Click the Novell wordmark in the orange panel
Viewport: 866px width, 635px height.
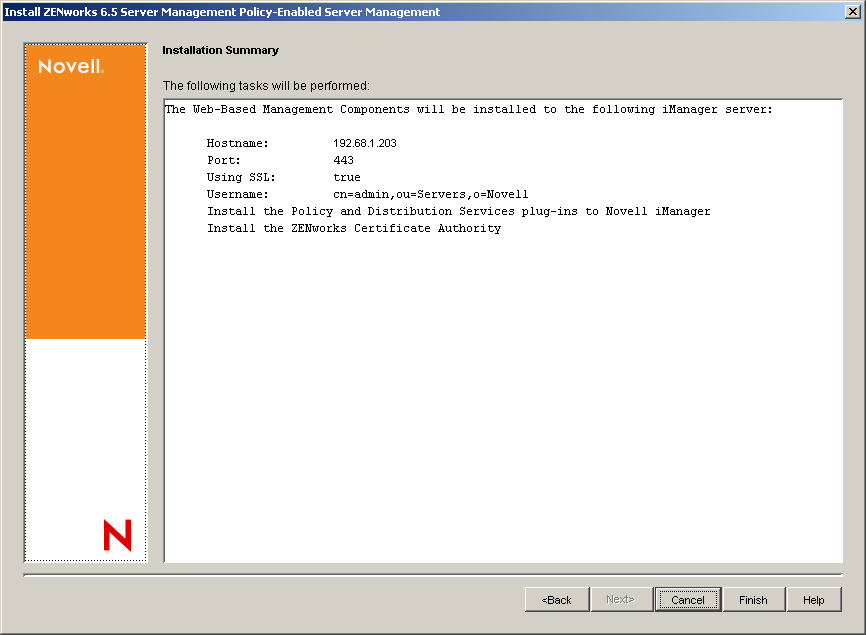71,67
